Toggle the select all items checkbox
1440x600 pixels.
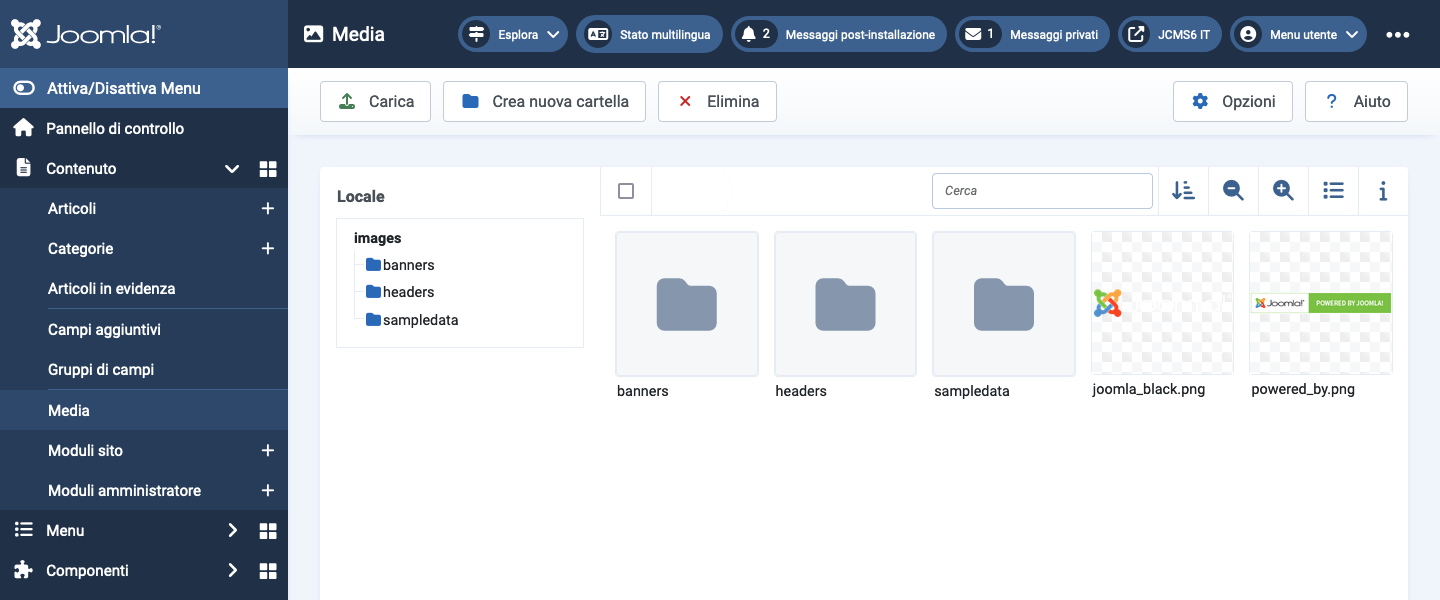tap(626, 191)
